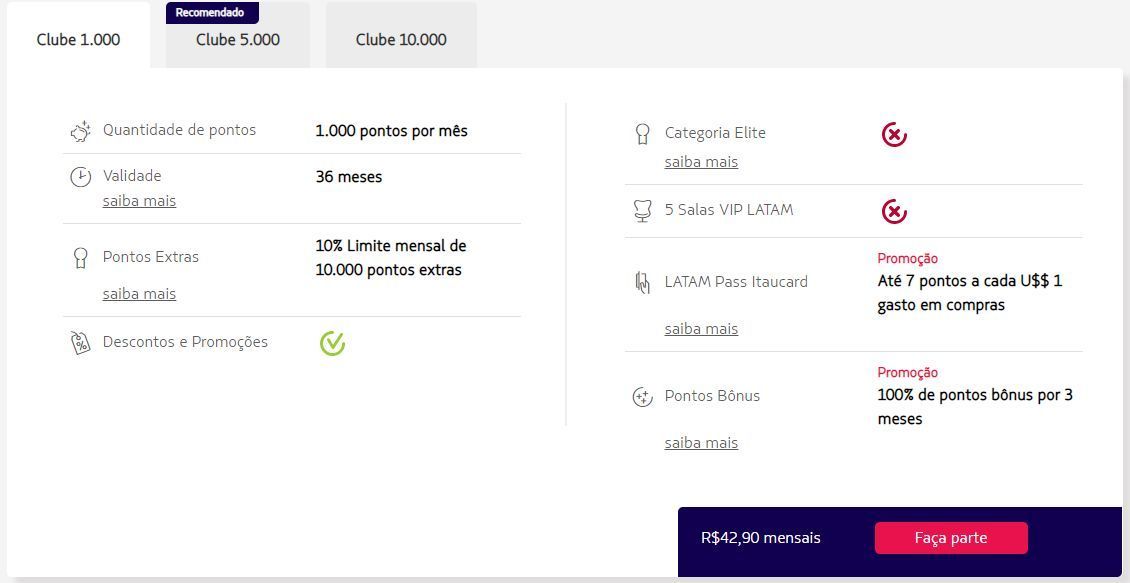Click the medal icon next to Categoria Elite
Screen dimensions: 1130x583
pos(641,134)
